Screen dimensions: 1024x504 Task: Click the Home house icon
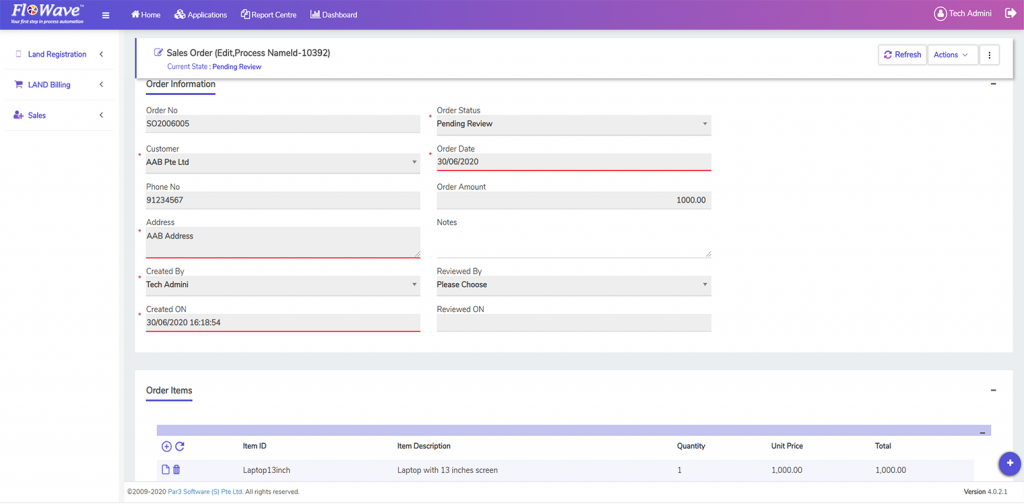135,14
